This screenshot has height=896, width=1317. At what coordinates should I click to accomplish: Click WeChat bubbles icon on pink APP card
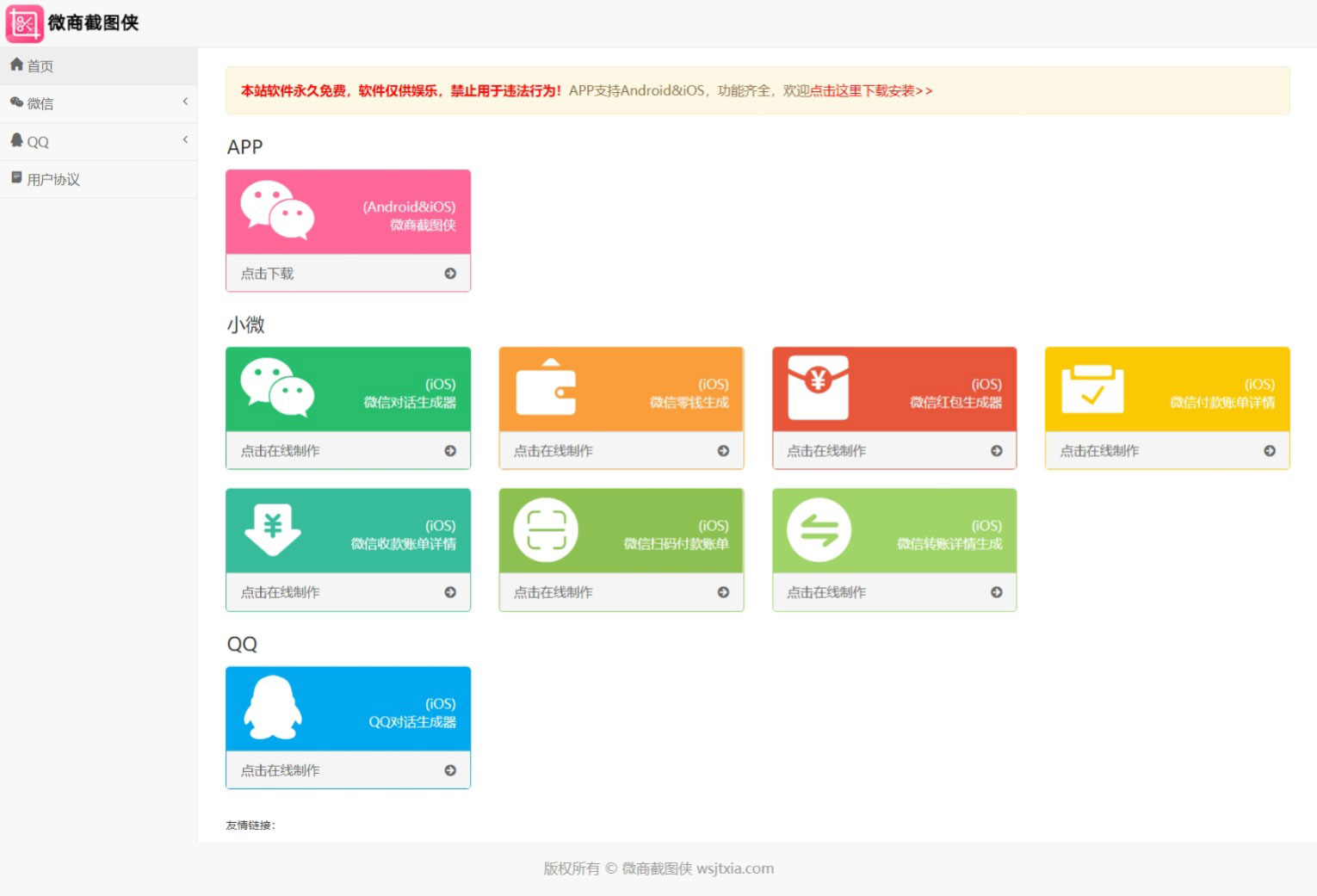(277, 210)
